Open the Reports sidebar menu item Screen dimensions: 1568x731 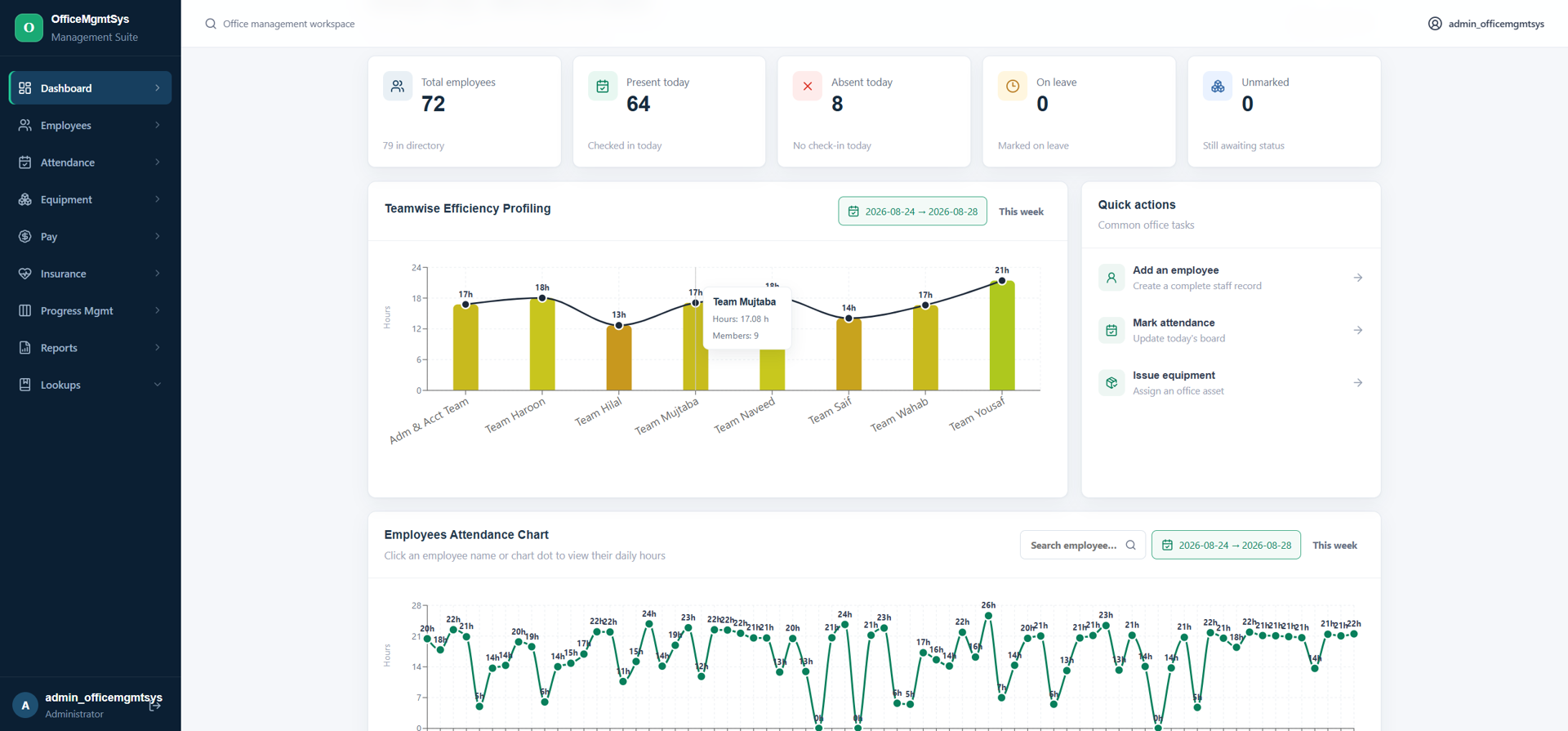[x=90, y=347]
